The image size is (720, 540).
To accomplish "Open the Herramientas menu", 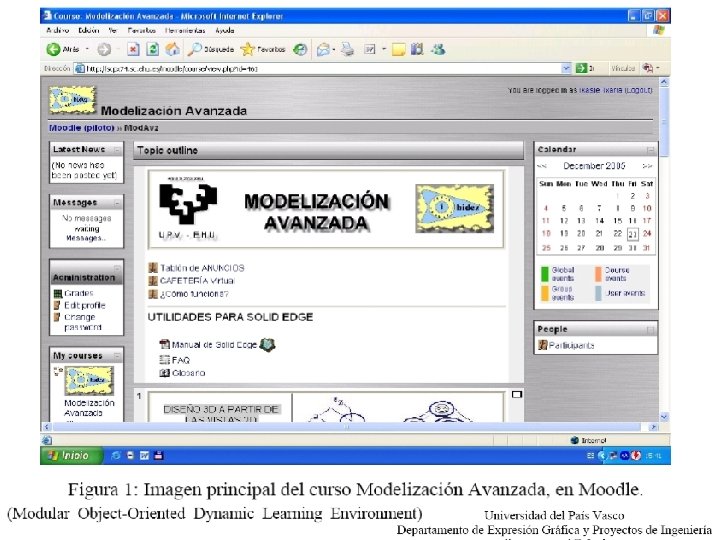I will pyautogui.click(x=185, y=31).
